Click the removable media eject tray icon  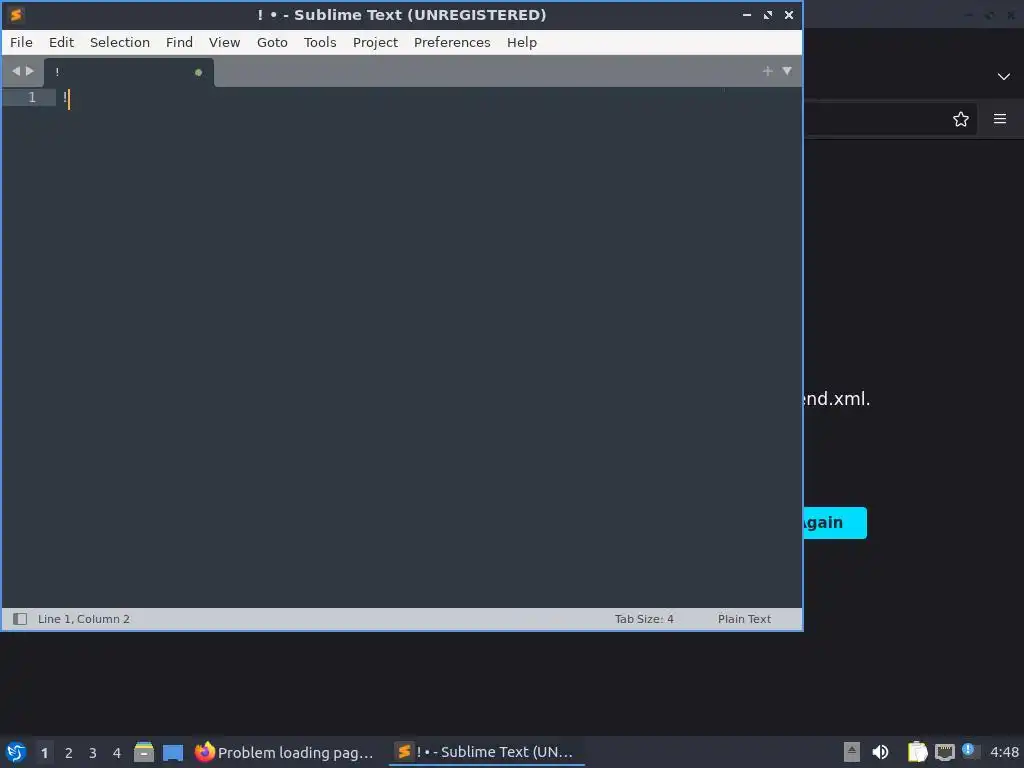pos(852,752)
